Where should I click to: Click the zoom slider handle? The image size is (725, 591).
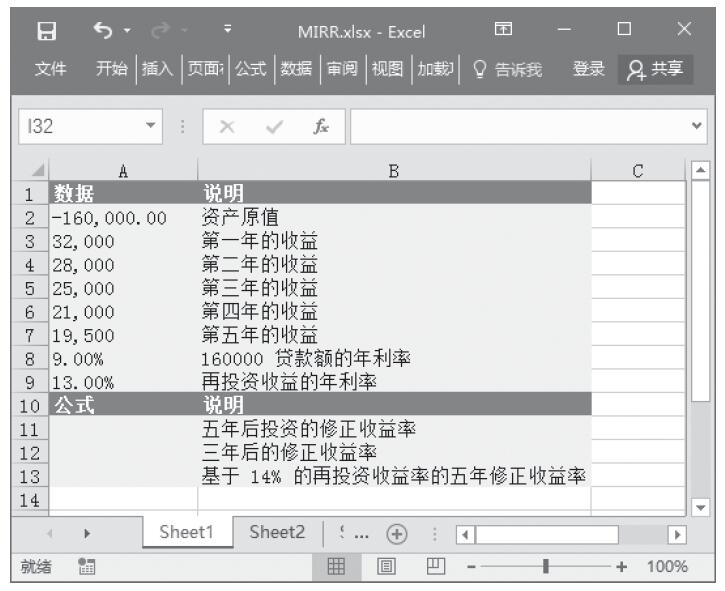[x=545, y=567]
